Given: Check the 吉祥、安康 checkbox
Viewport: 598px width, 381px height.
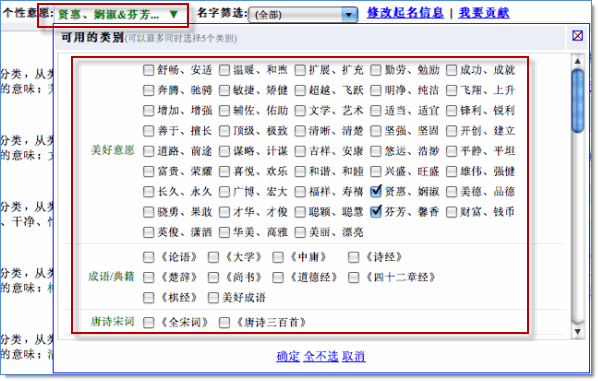Looking at the screenshot, I should pos(300,151).
